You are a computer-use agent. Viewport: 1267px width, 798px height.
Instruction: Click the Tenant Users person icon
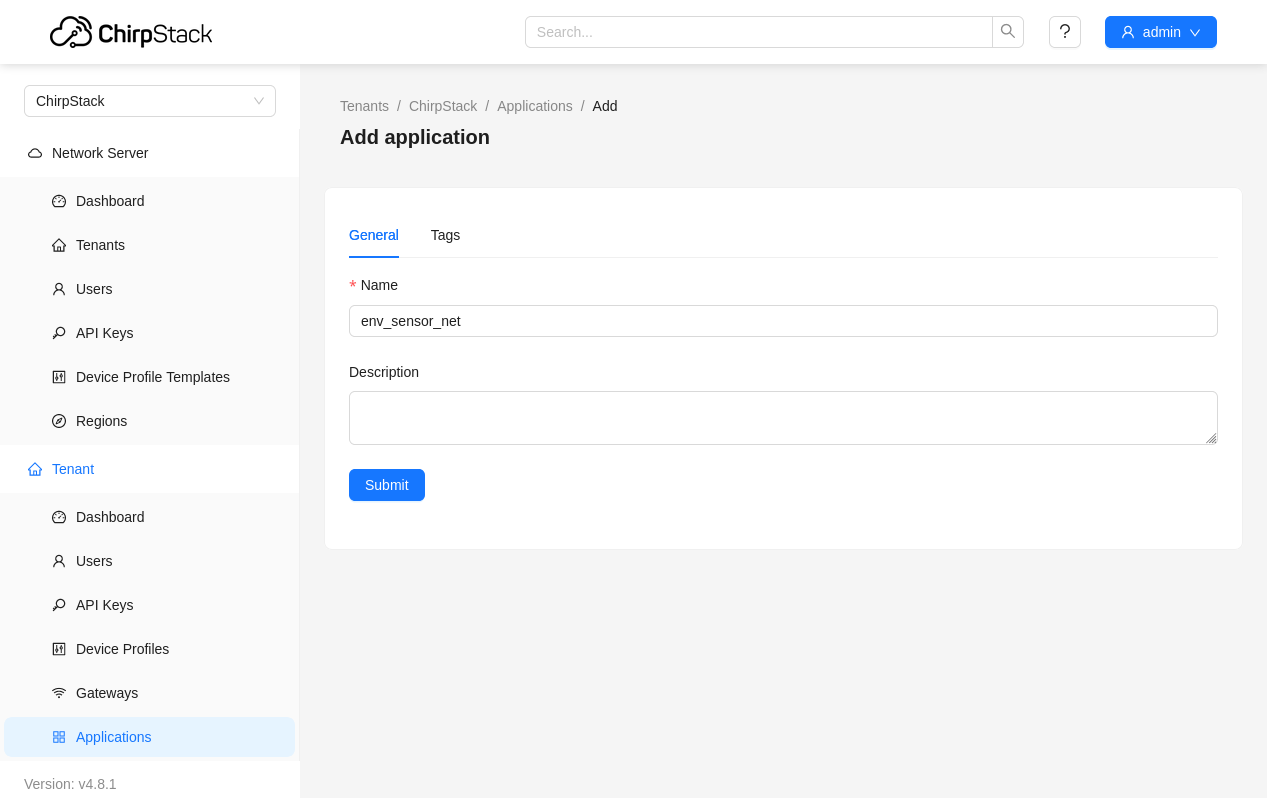pyautogui.click(x=59, y=561)
